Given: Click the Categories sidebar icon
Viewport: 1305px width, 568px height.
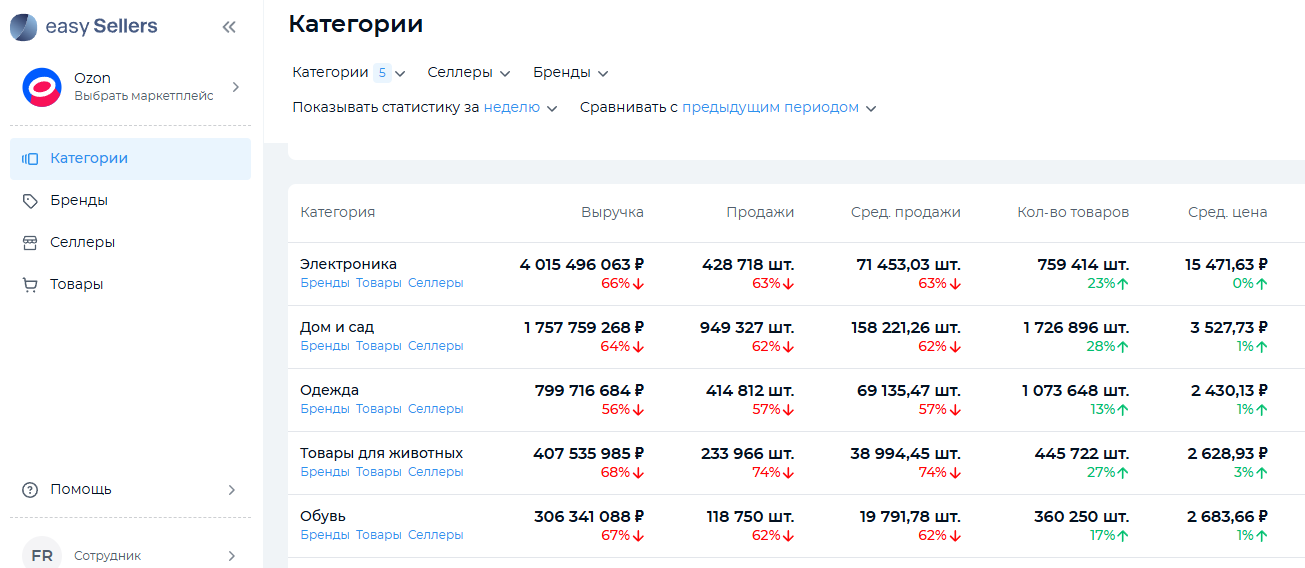Looking at the screenshot, I should [30, 159].
